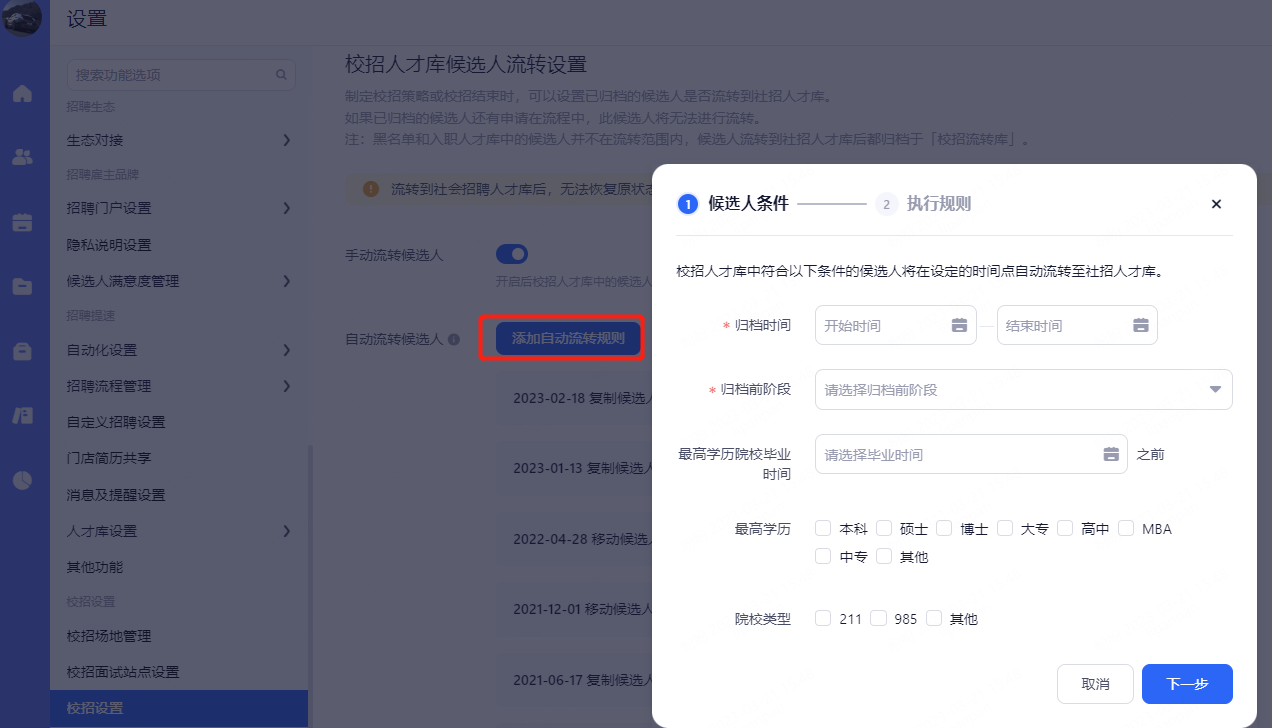Expand 招聘流程管理 in settings menu

(x=180, y=386)
